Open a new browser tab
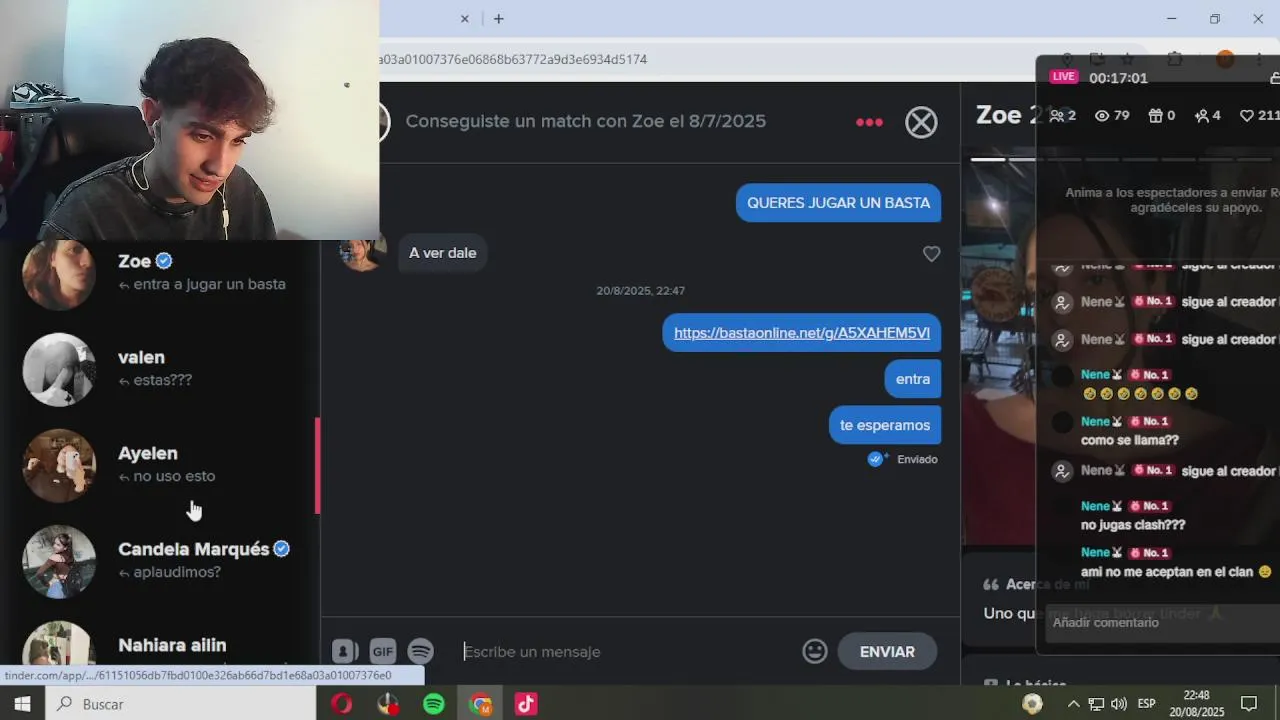 click(x=498, y=19)
